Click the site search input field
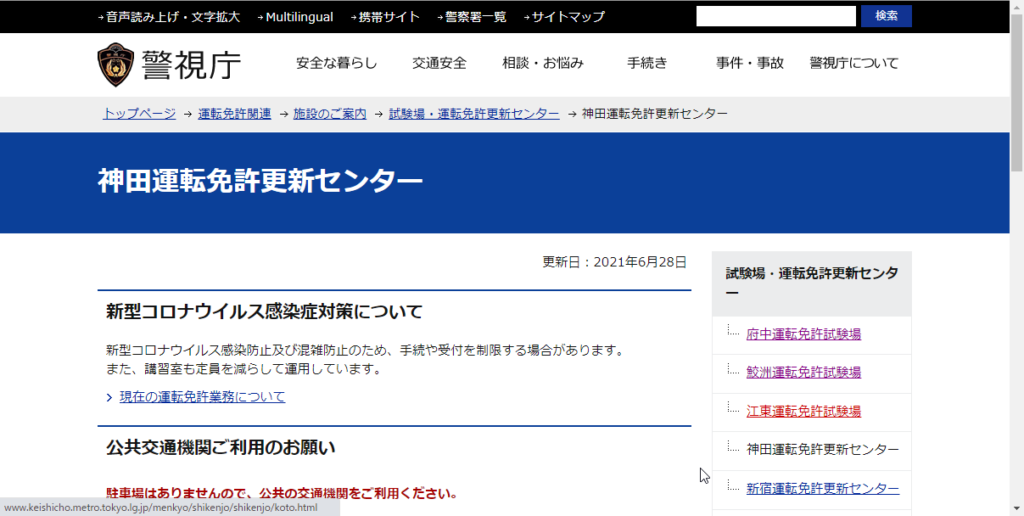The image size is (1024, 516). [776, 16]
